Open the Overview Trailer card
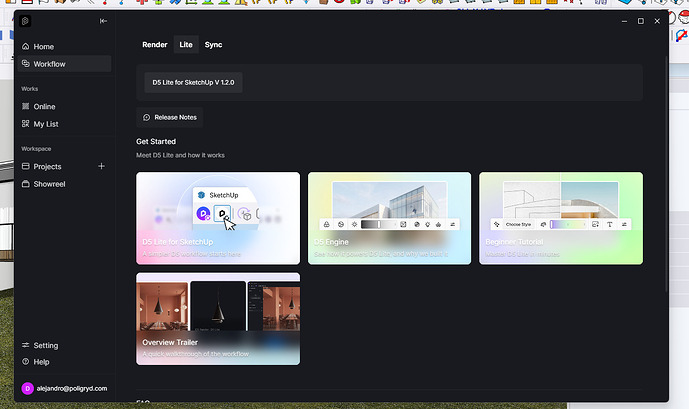Viewport: 689px width, 409px height. 218,319
